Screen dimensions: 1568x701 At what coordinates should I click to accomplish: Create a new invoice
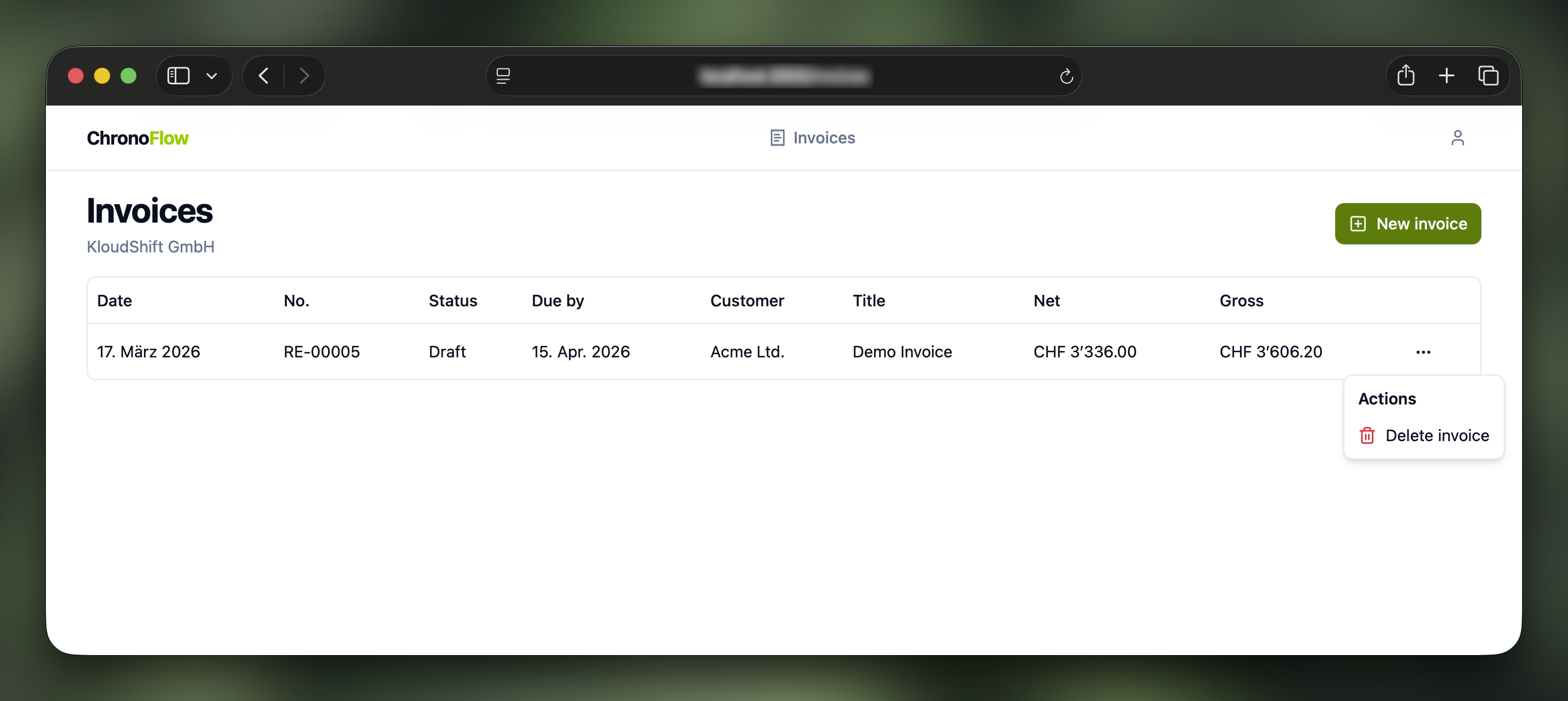click(1408, 224)
